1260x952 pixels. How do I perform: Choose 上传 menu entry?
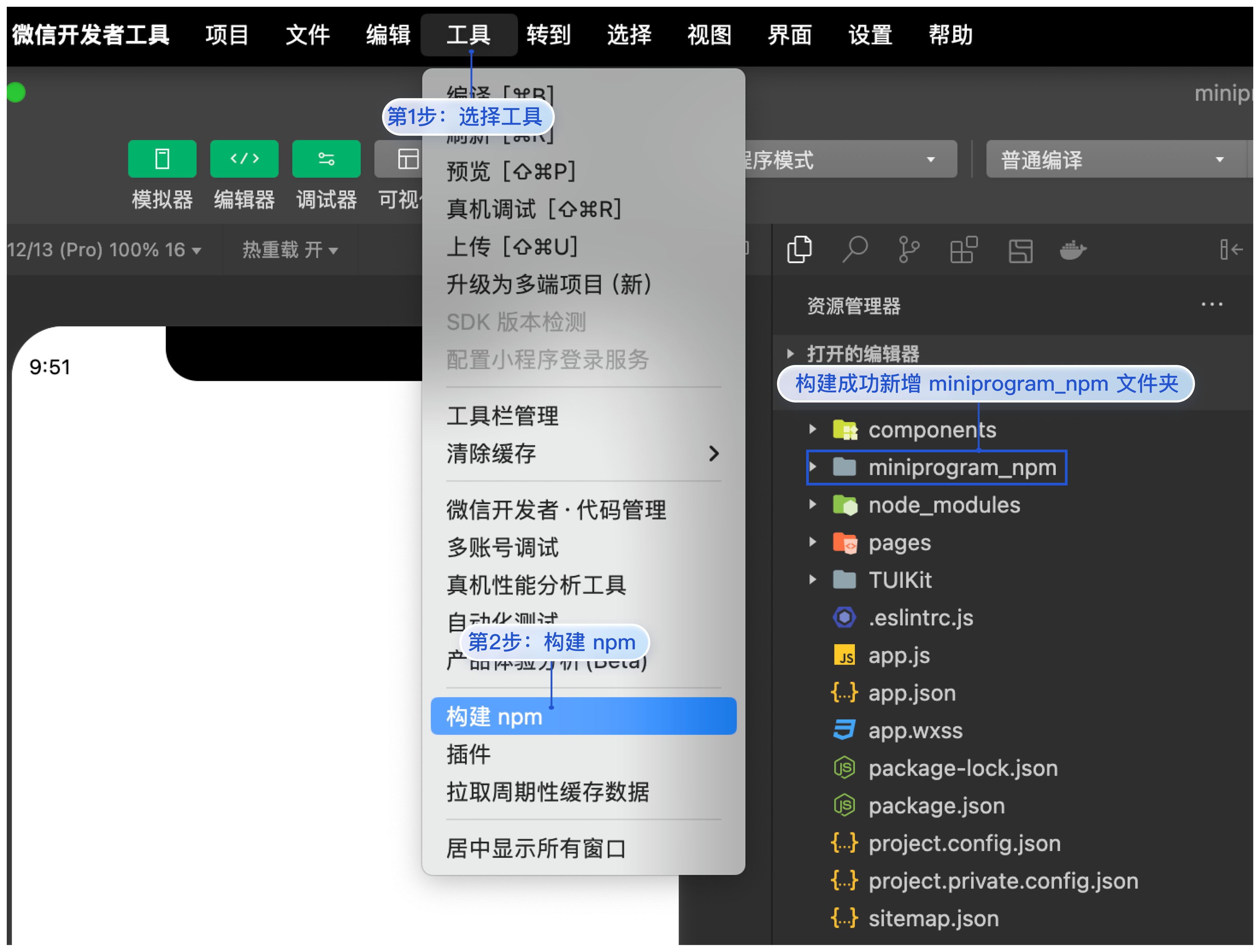pos(583,246)
